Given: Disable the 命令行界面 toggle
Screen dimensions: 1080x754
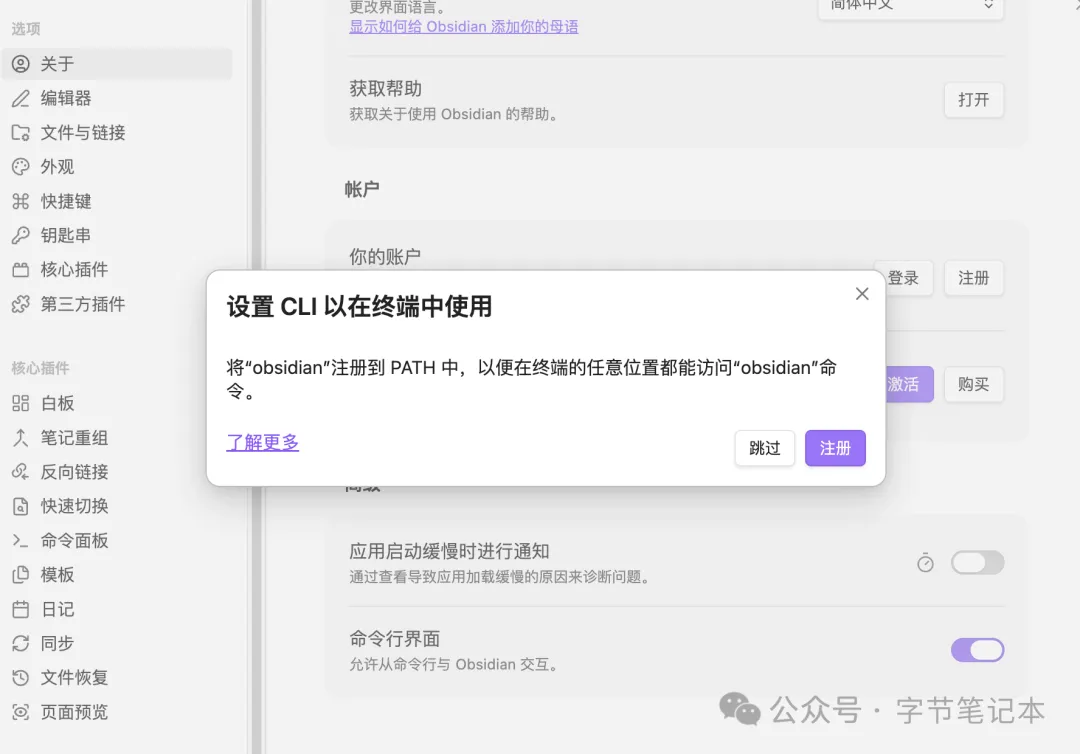Looking at the screenshot, I should (977, 650).
